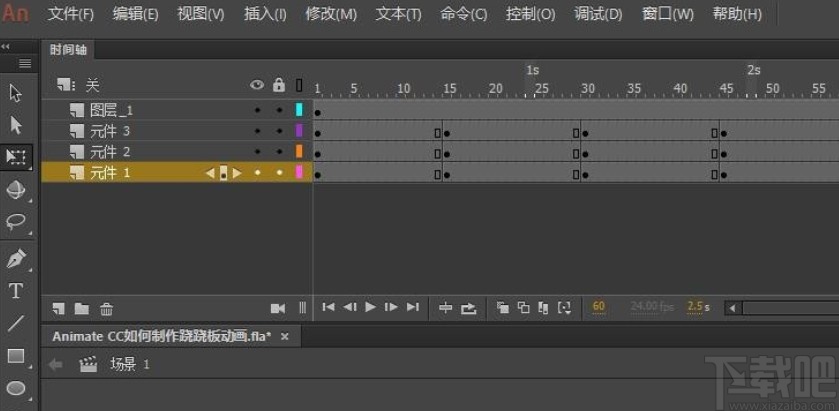Open the 控制(O) menu
This screenshot has width=839, height=411.
click(x=530, y=14)
